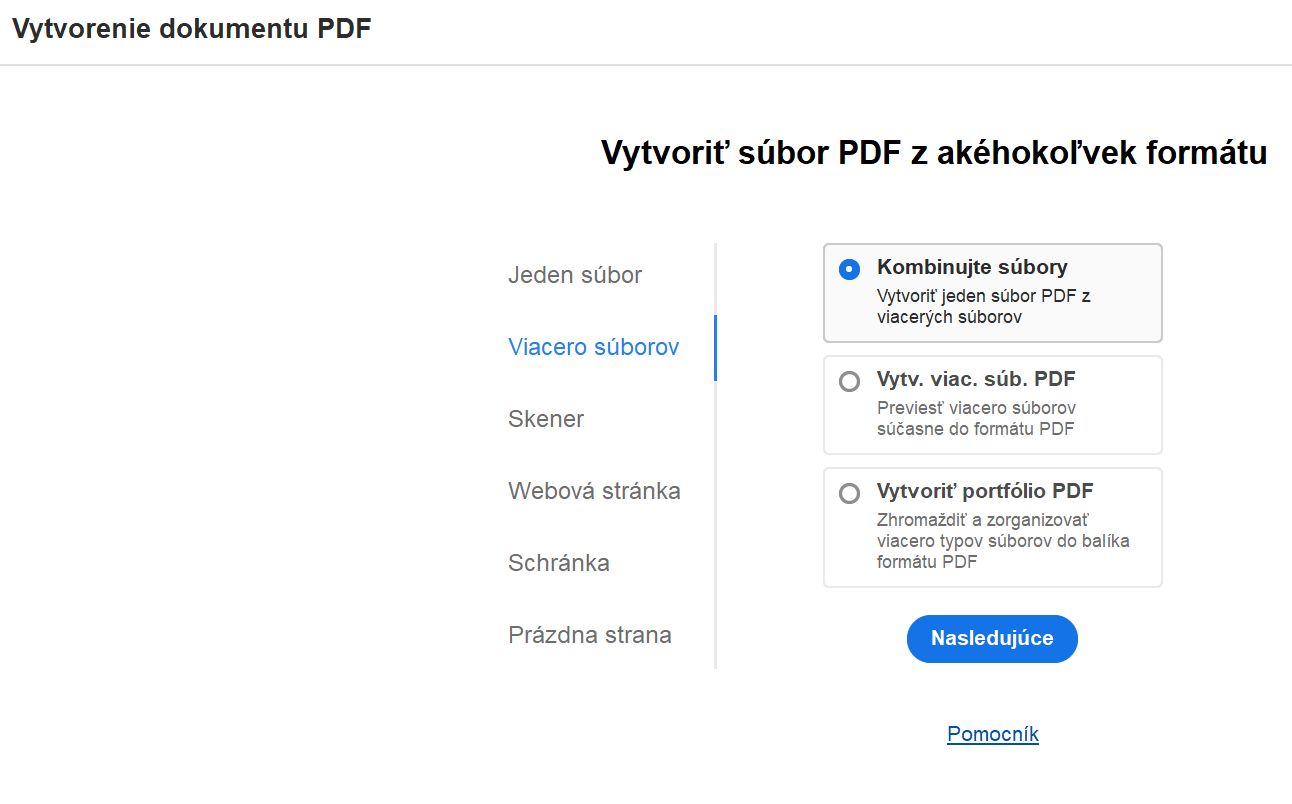Proceed to next step with blue button

(991, 638)
